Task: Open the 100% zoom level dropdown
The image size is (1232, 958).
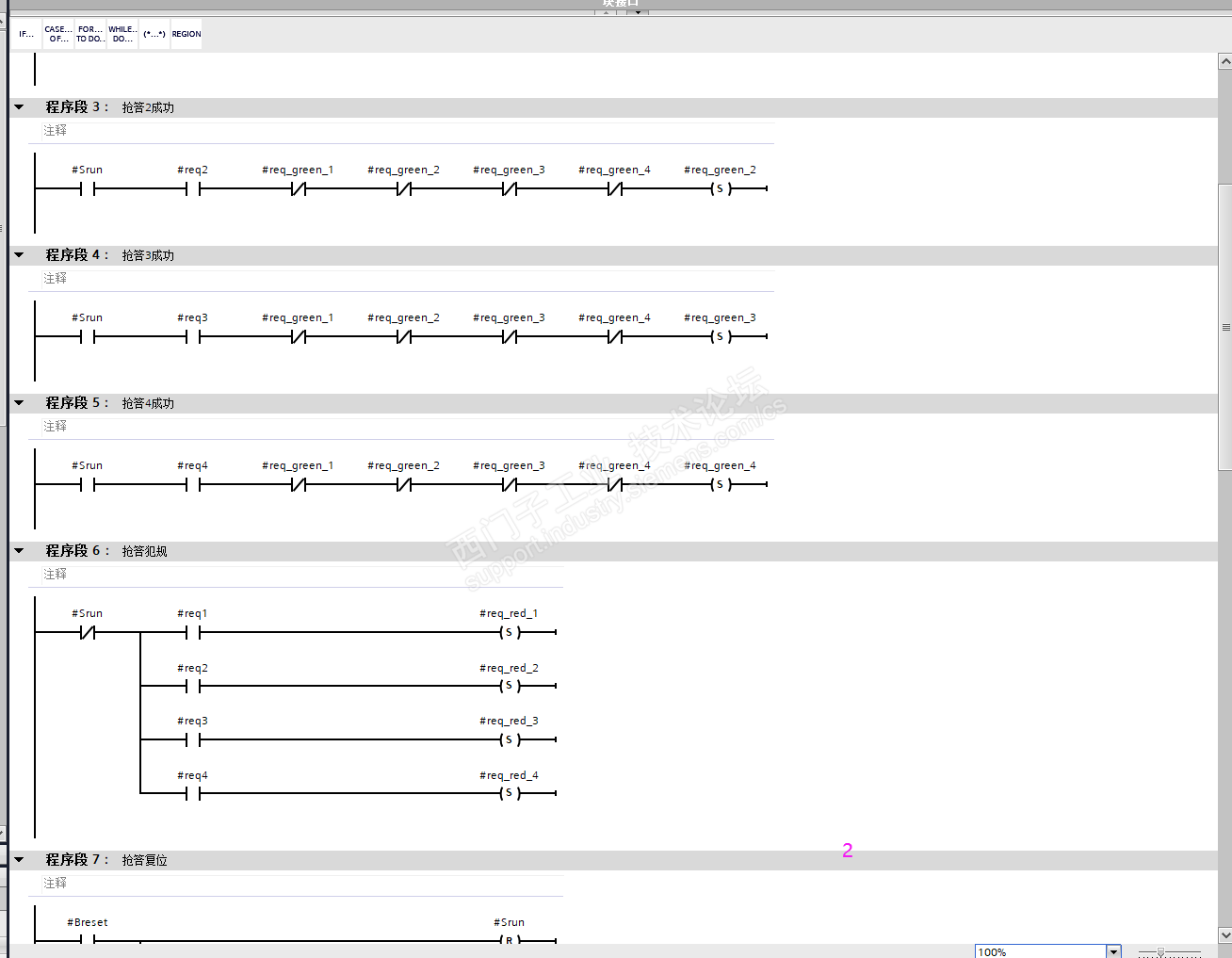Action: click(x=1113, y=951)
